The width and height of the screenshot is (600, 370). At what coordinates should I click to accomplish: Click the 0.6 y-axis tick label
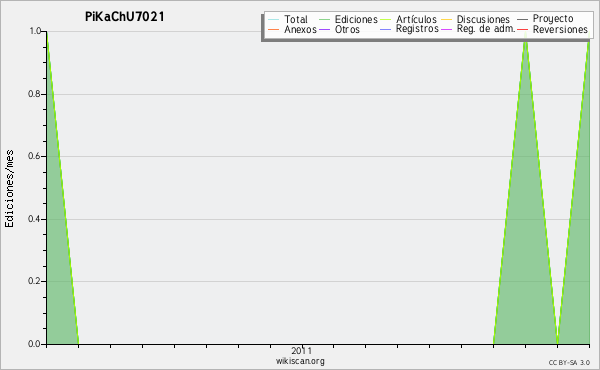35,156
